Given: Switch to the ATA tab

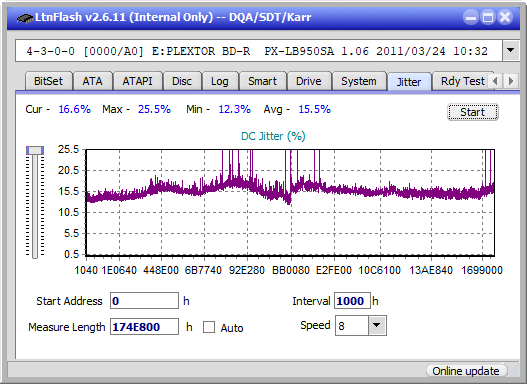Looking at the screenshot, I should click(x=92, y=81).
